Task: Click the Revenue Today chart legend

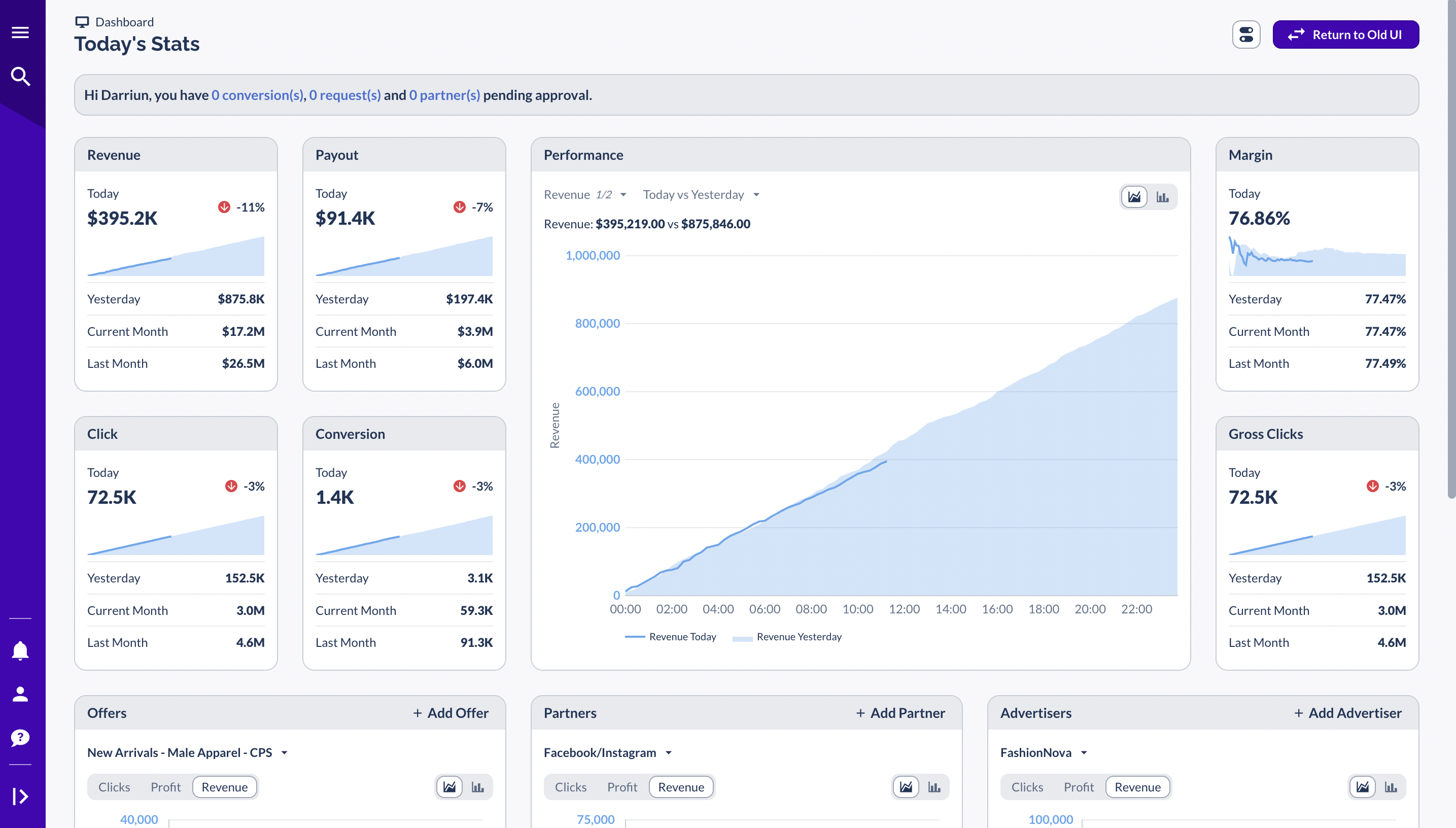Action: click(673, 636)
